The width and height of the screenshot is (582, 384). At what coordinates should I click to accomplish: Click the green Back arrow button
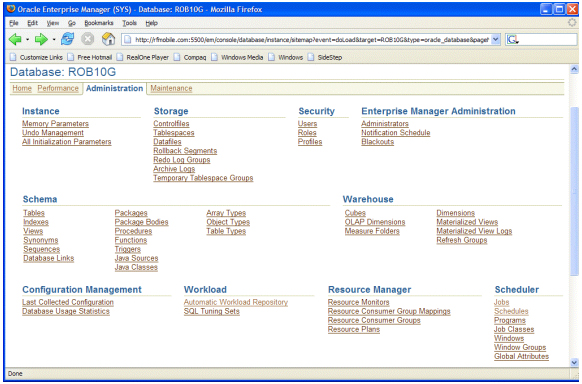pos(15,39)
